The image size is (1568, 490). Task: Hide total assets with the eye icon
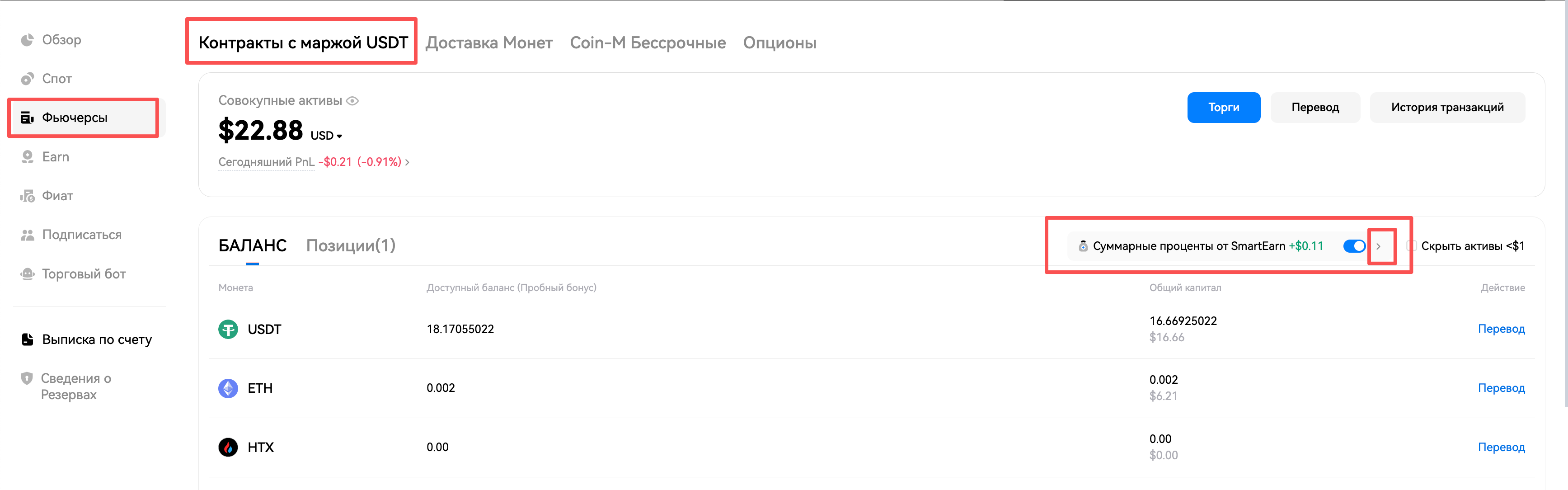pyautogui.click(x=352, y=101)
